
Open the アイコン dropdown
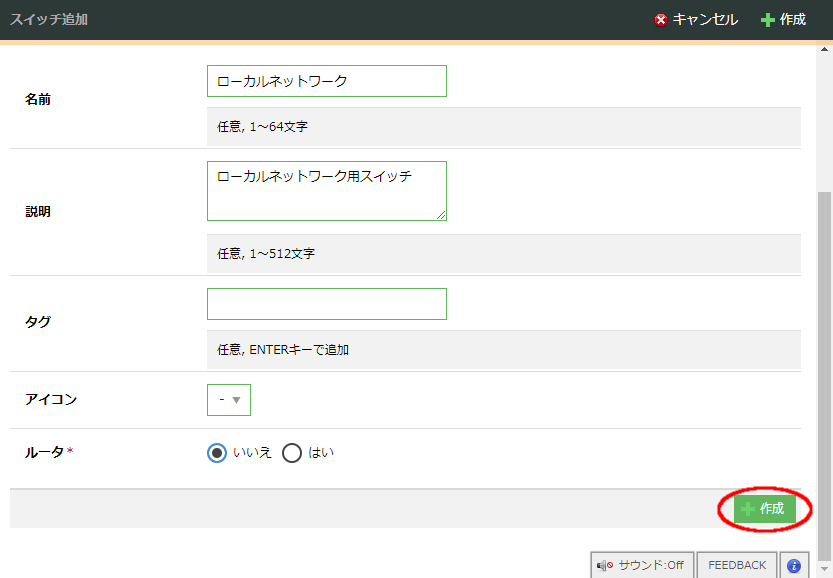(x=228, y=400)
